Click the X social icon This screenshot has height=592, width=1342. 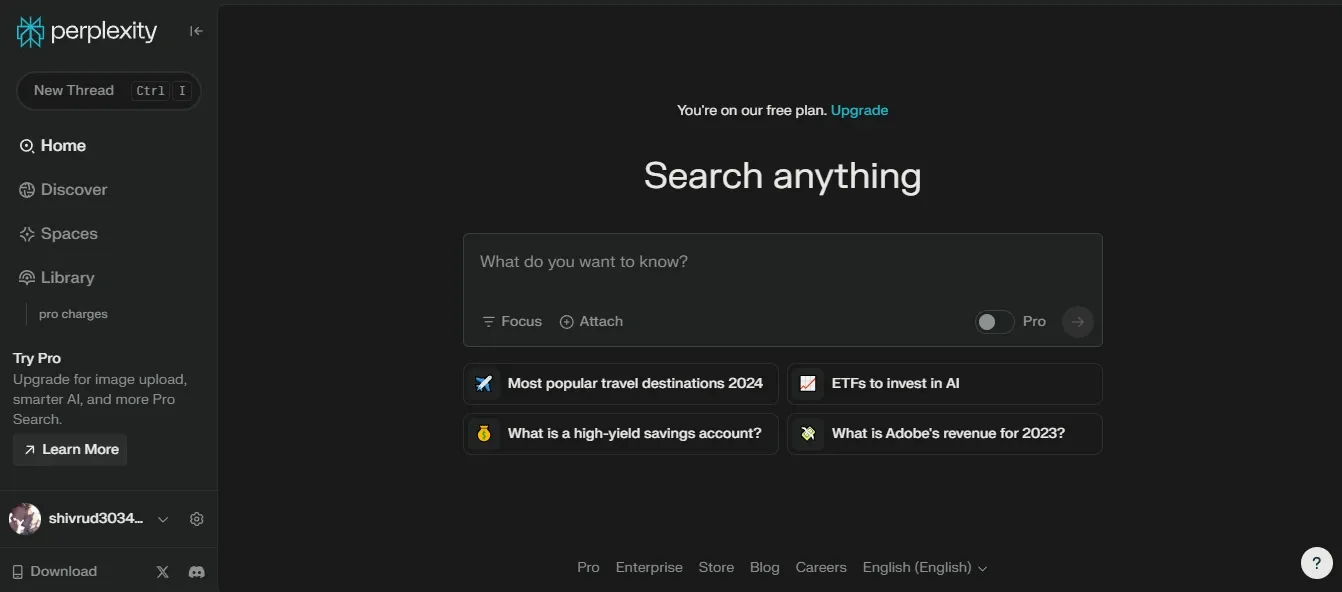(x=162, y=571)
